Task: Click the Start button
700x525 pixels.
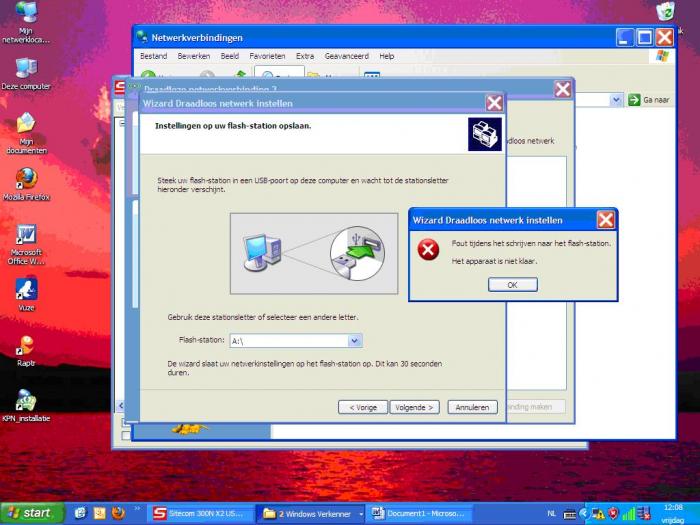Action: pyautogui.click(x=33, y=513)
